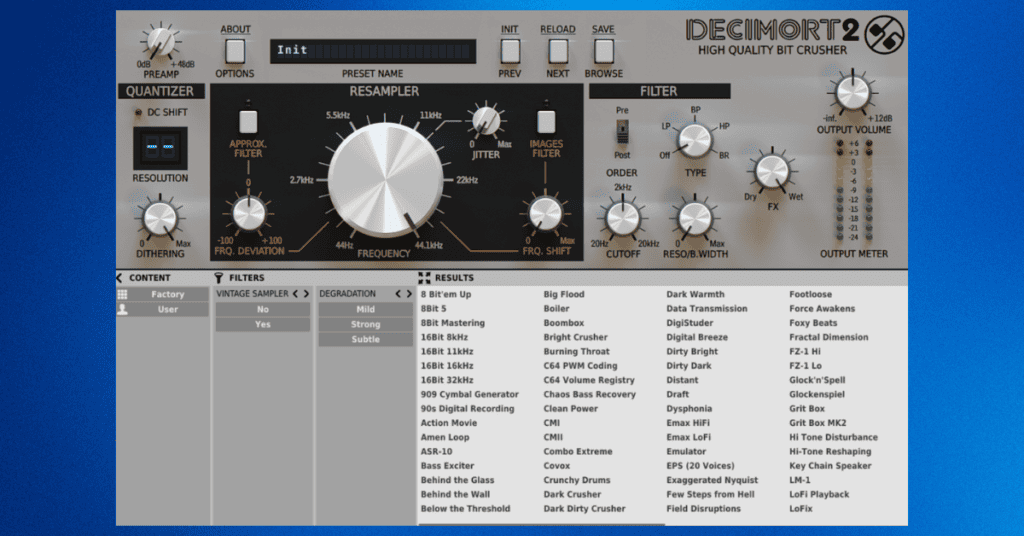1024x536 pixels.
Task: Choose the Yes vintage sampler filter
Action: [x=263, y=325]
